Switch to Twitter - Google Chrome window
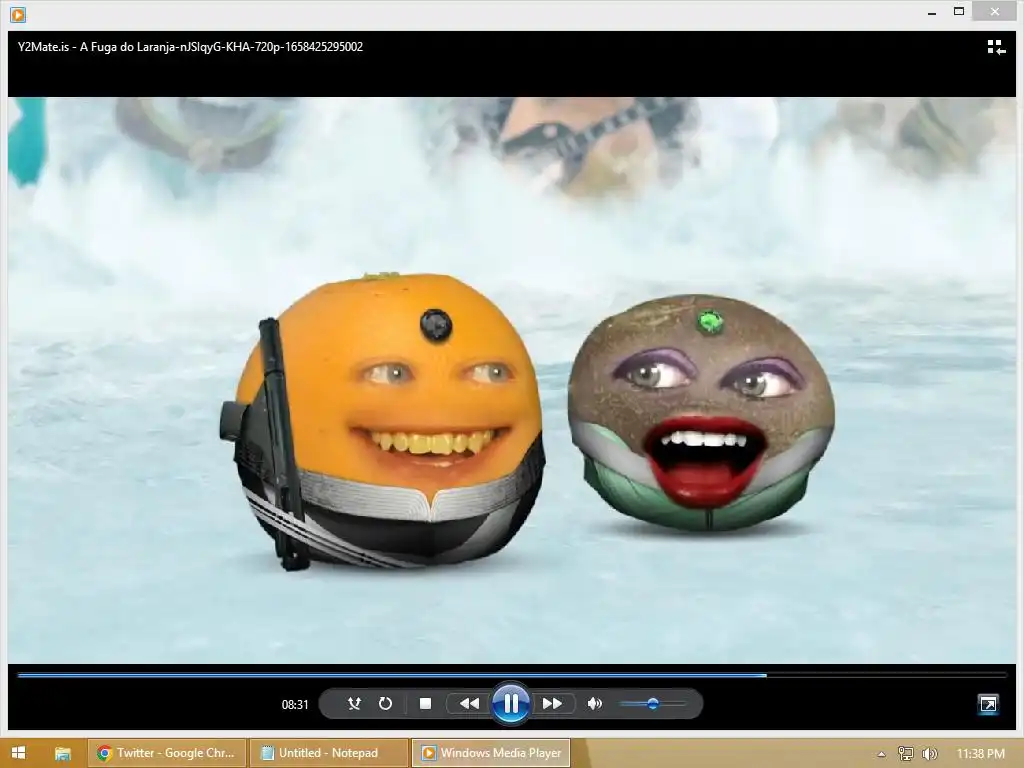The width and height of the screenshot is (1024, 768). (167, 753)
